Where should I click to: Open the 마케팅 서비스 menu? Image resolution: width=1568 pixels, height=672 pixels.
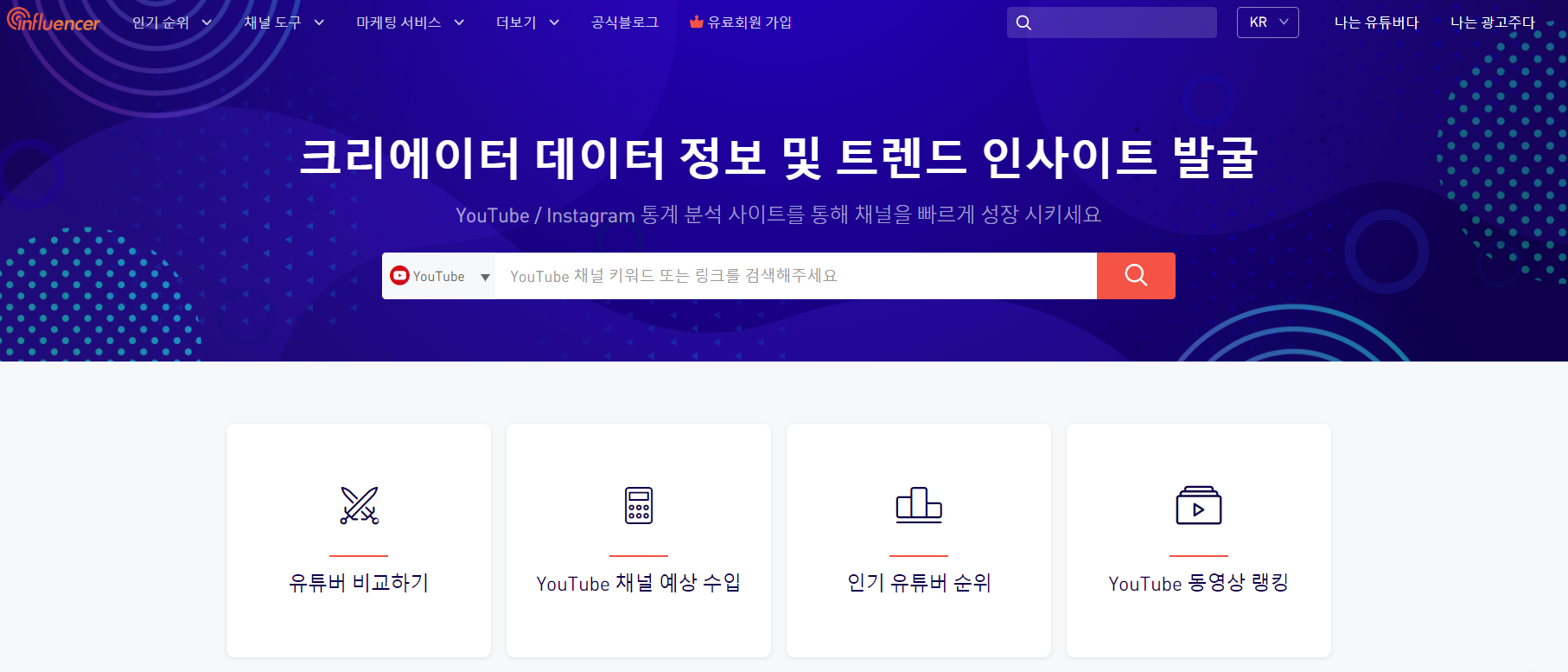(399, 22)
